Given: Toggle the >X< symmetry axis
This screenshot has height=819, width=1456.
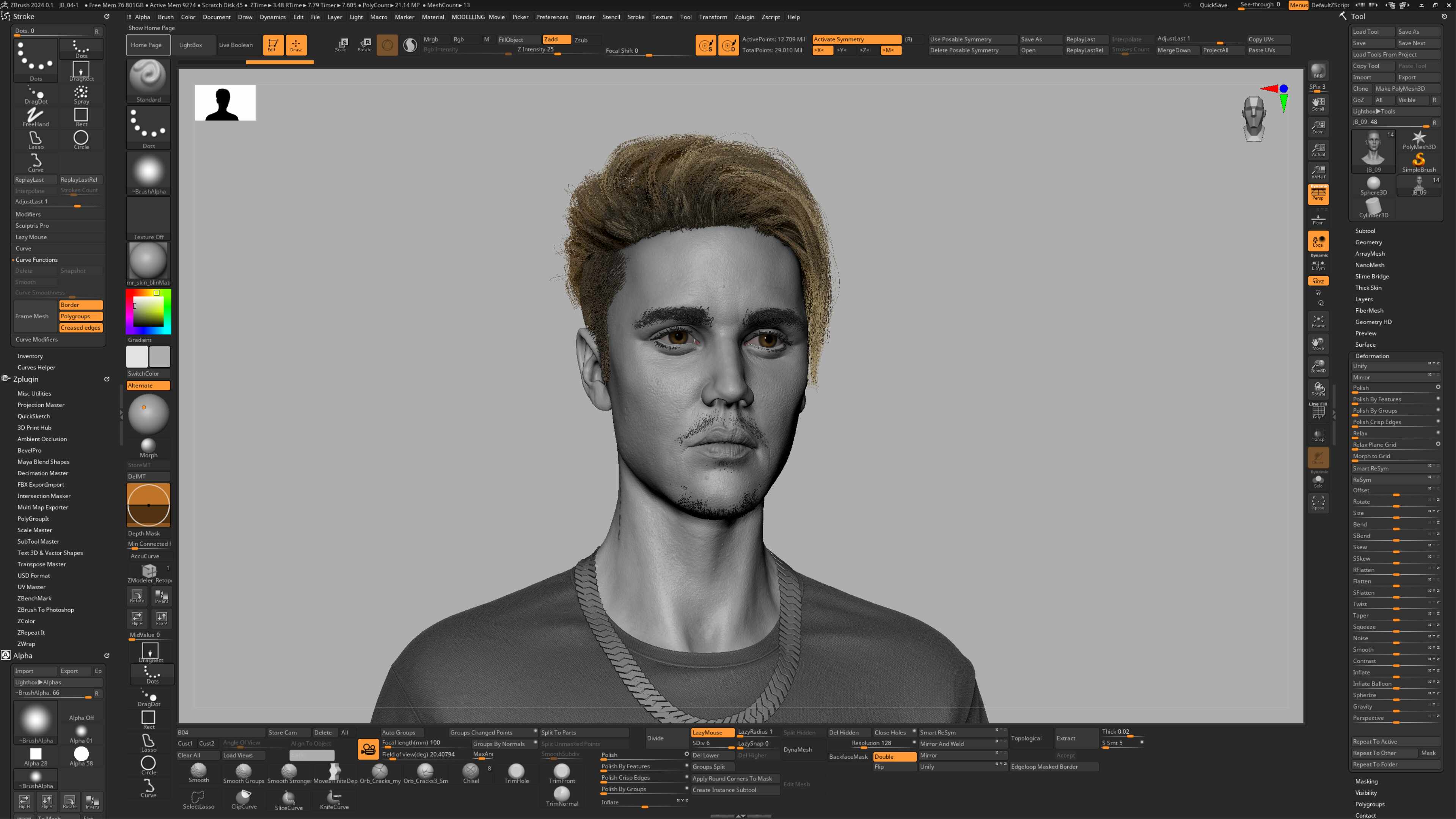Looking at the screenshot, I should tap(822, 50).
